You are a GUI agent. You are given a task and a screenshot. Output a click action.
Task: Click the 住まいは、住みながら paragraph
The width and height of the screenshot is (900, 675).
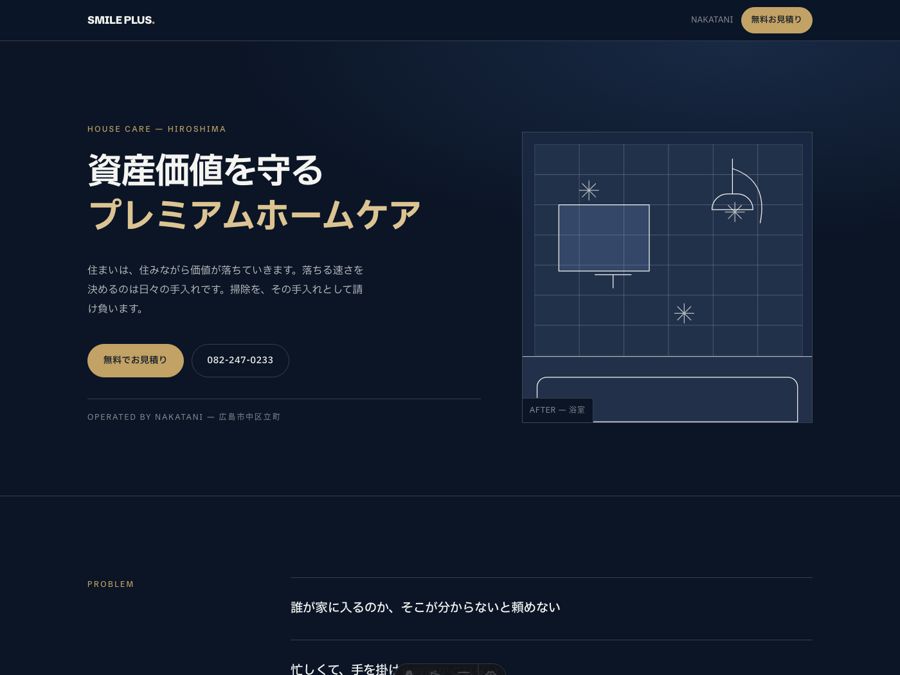pyautogui.click(x=226, y=289)
